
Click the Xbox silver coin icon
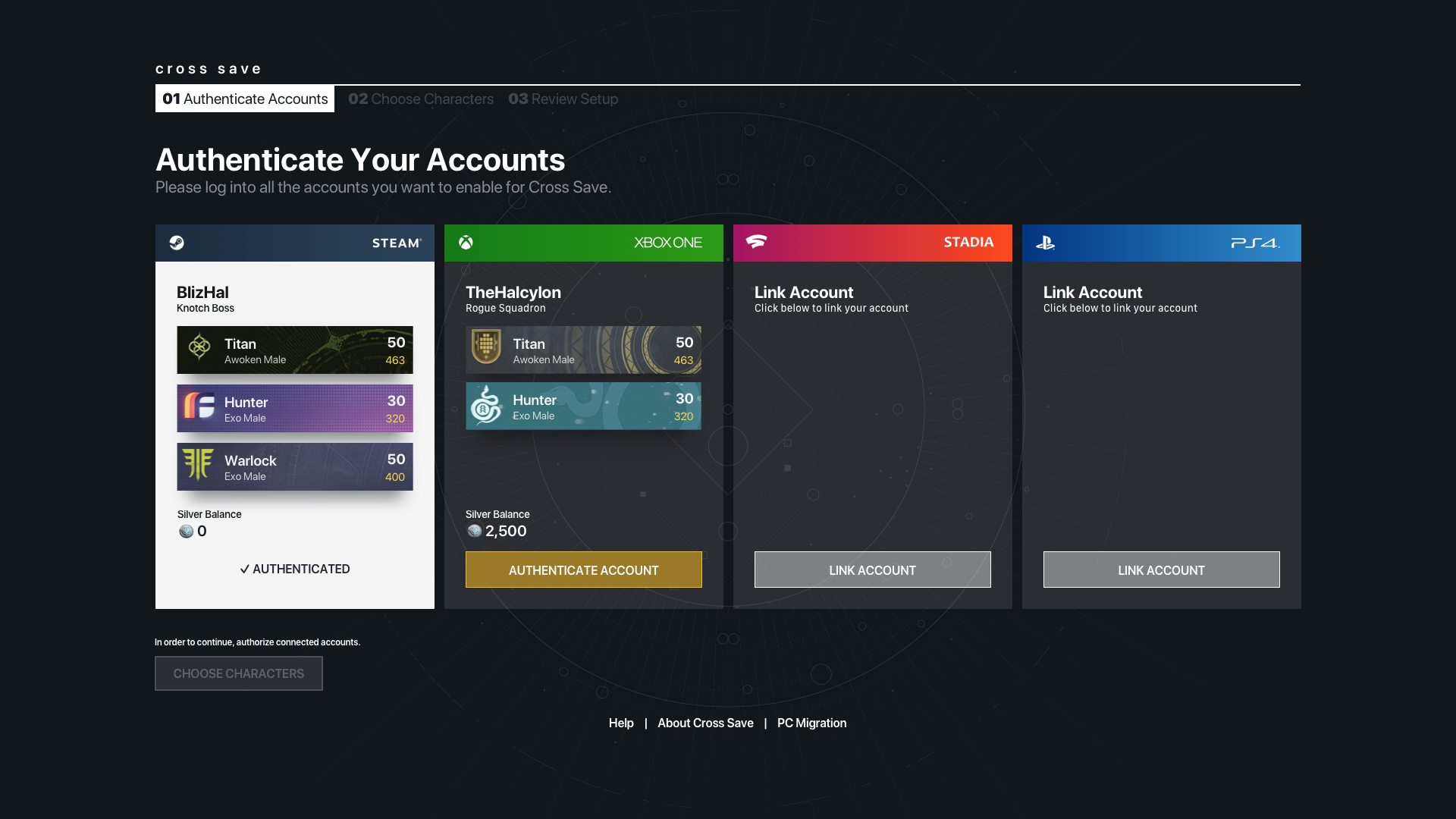click(475, 531)
